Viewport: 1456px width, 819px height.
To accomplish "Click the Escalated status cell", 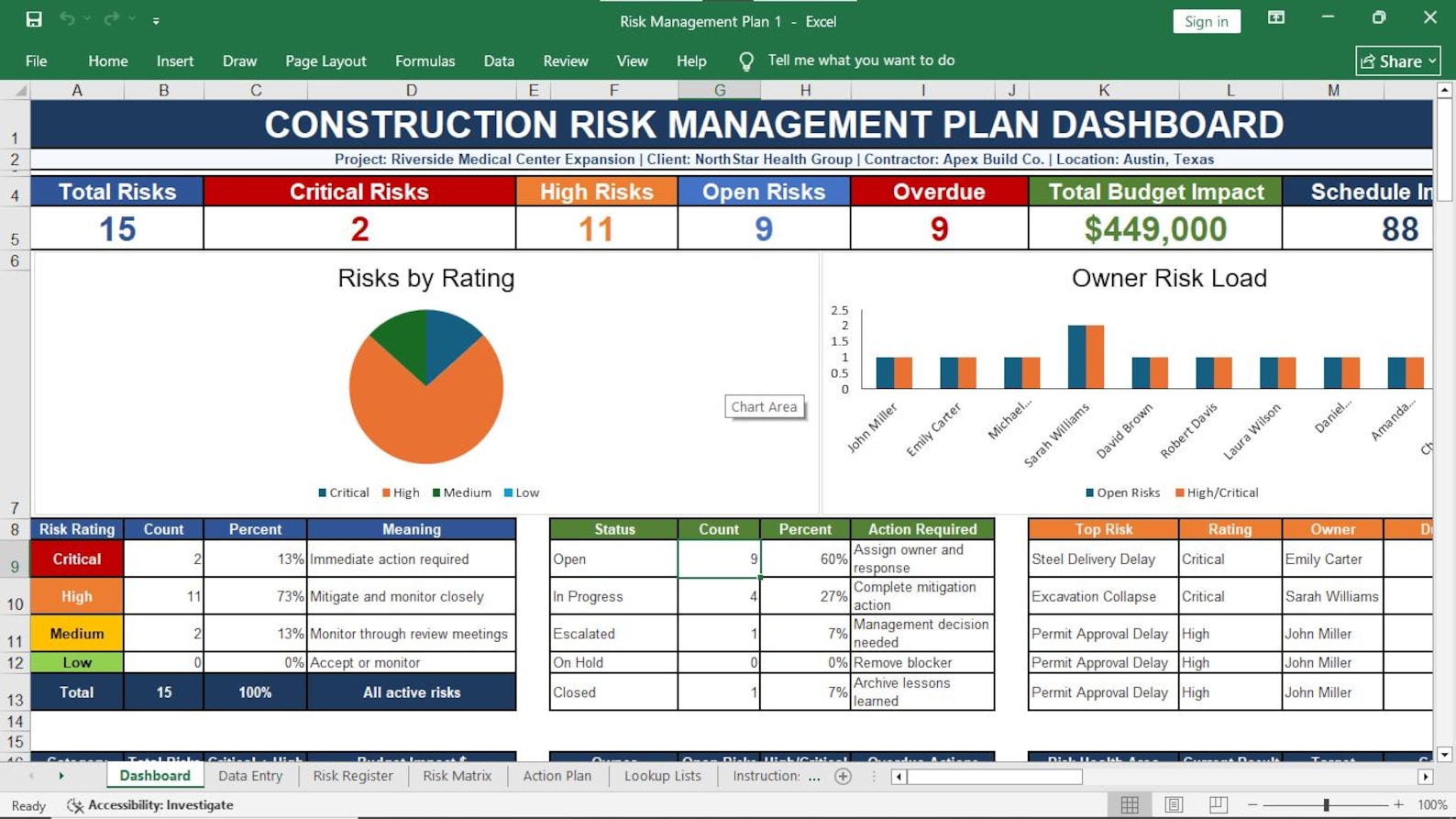I will point(614,634).
